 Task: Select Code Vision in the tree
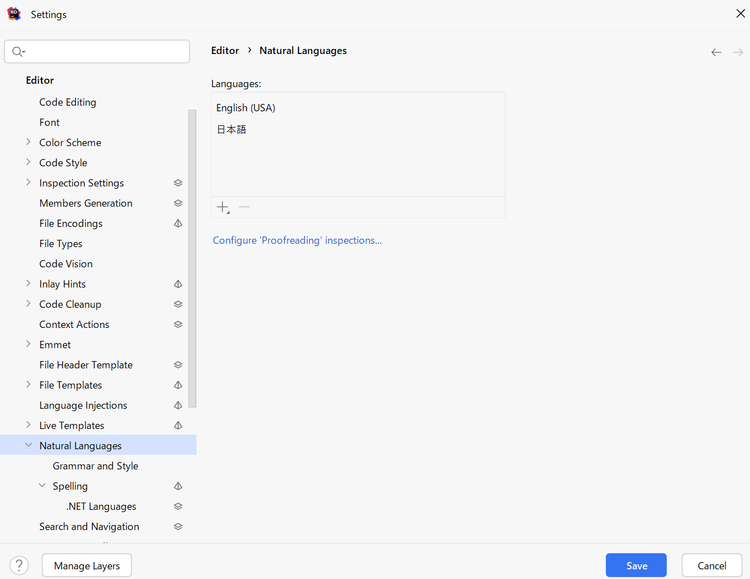[66, 264]
